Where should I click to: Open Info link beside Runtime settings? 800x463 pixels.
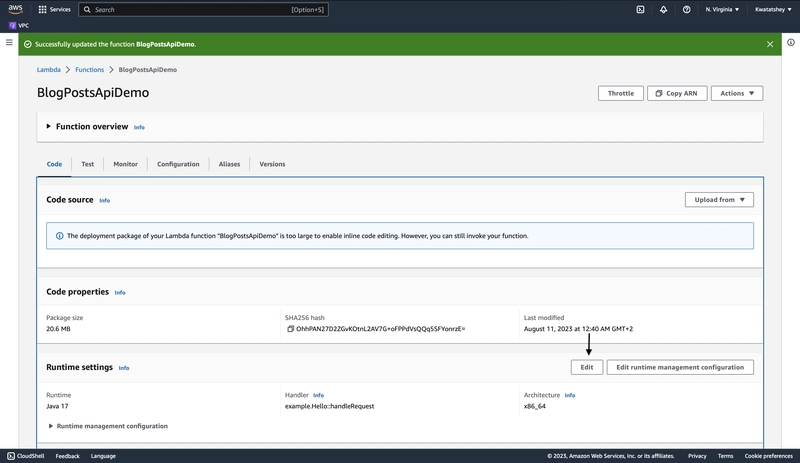click(x=124, y=368)
